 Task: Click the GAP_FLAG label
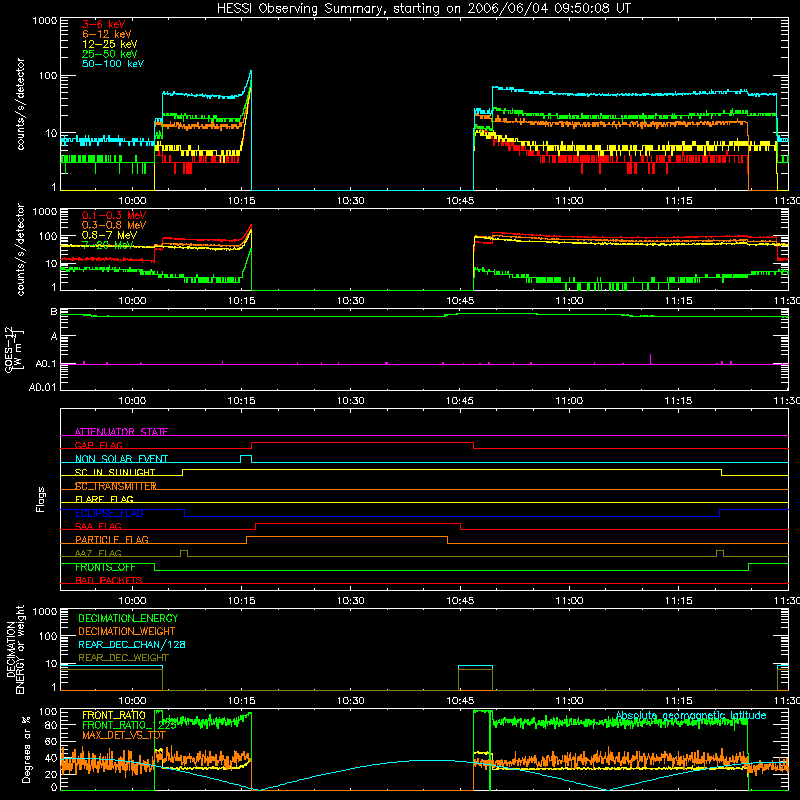98,445
